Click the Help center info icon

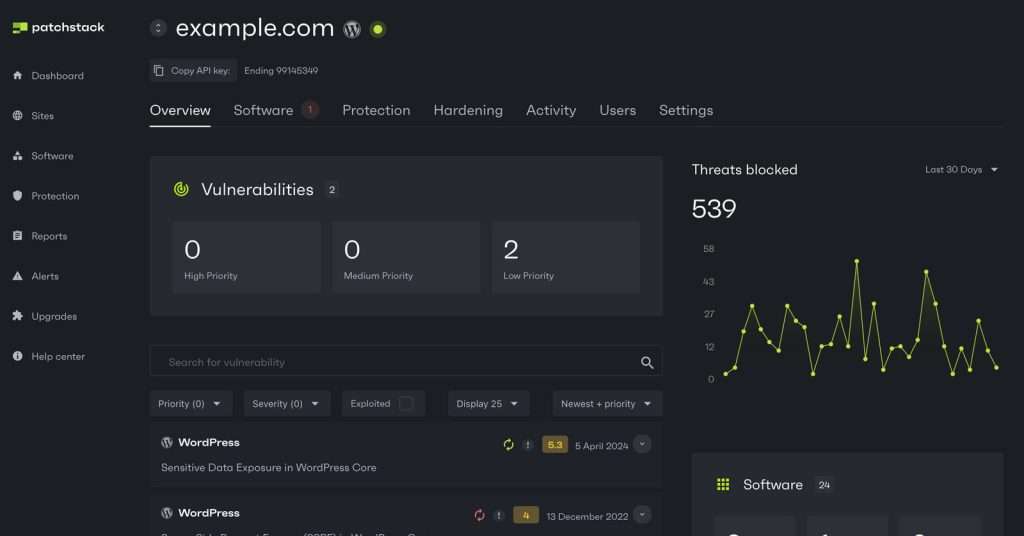18,356
